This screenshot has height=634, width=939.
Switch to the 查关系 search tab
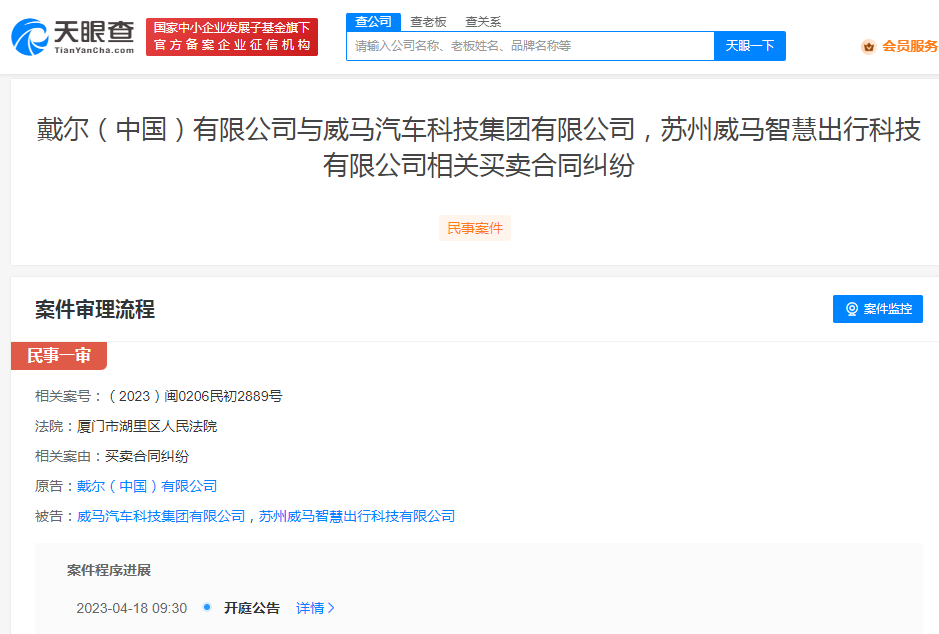point(483,21)
